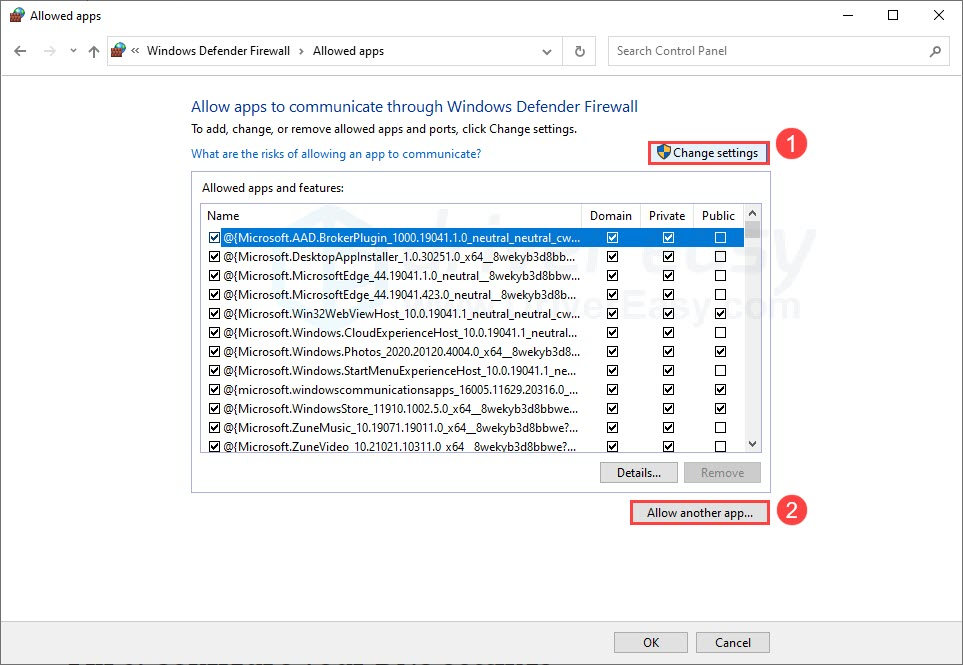963x665 pixels.
Task: Click the Allow another app... button
Action: tap(700, 513)
